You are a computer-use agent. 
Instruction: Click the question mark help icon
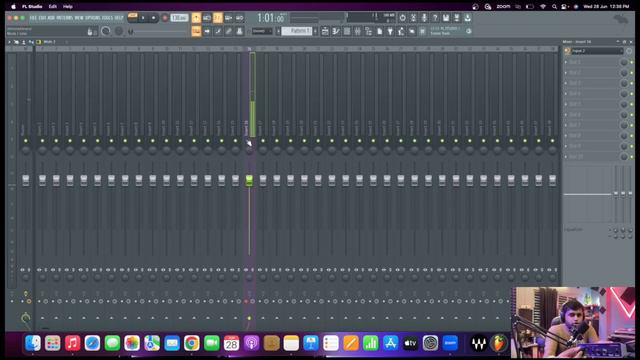click(435, 18)
